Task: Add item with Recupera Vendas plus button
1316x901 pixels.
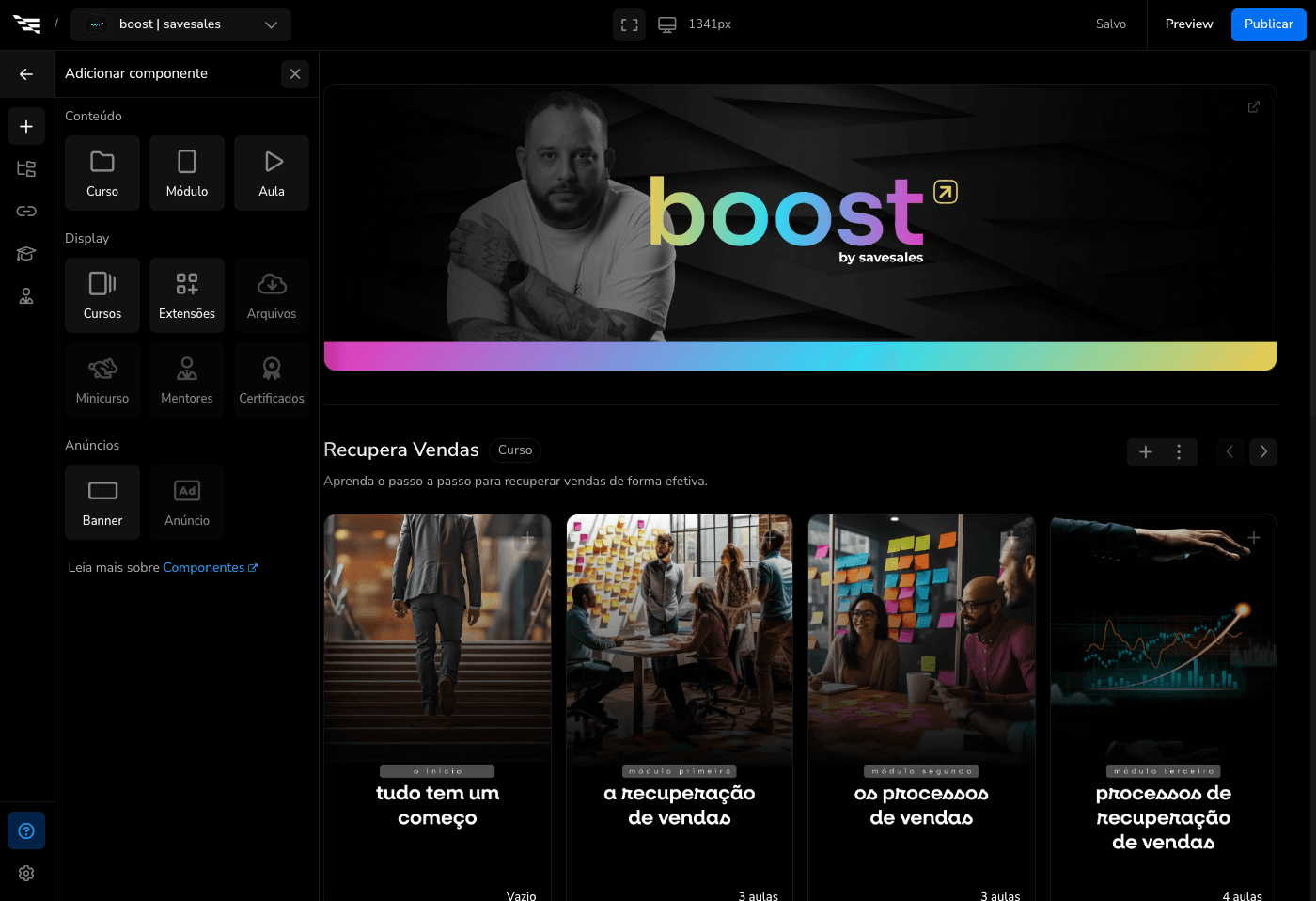Action: tap(1146, 452)
